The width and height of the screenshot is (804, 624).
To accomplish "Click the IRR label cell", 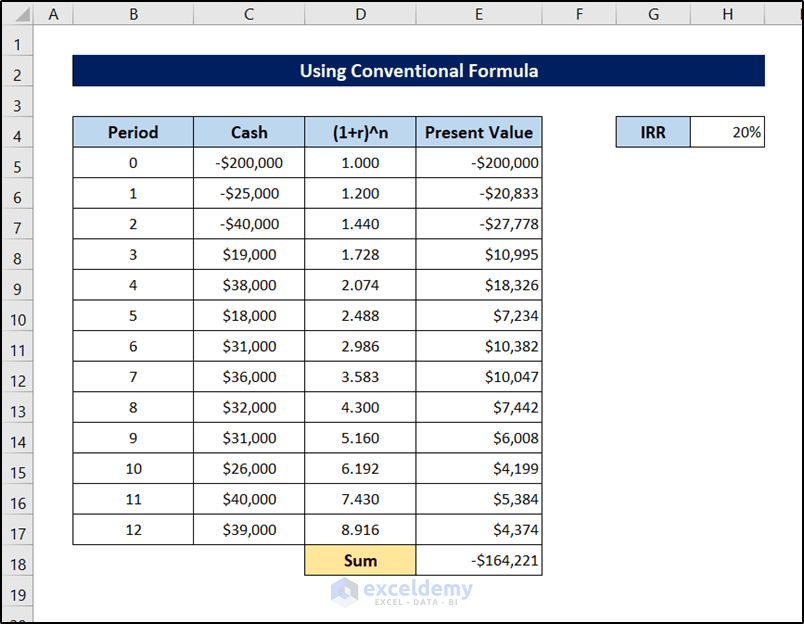I will [x=653, y=132].
